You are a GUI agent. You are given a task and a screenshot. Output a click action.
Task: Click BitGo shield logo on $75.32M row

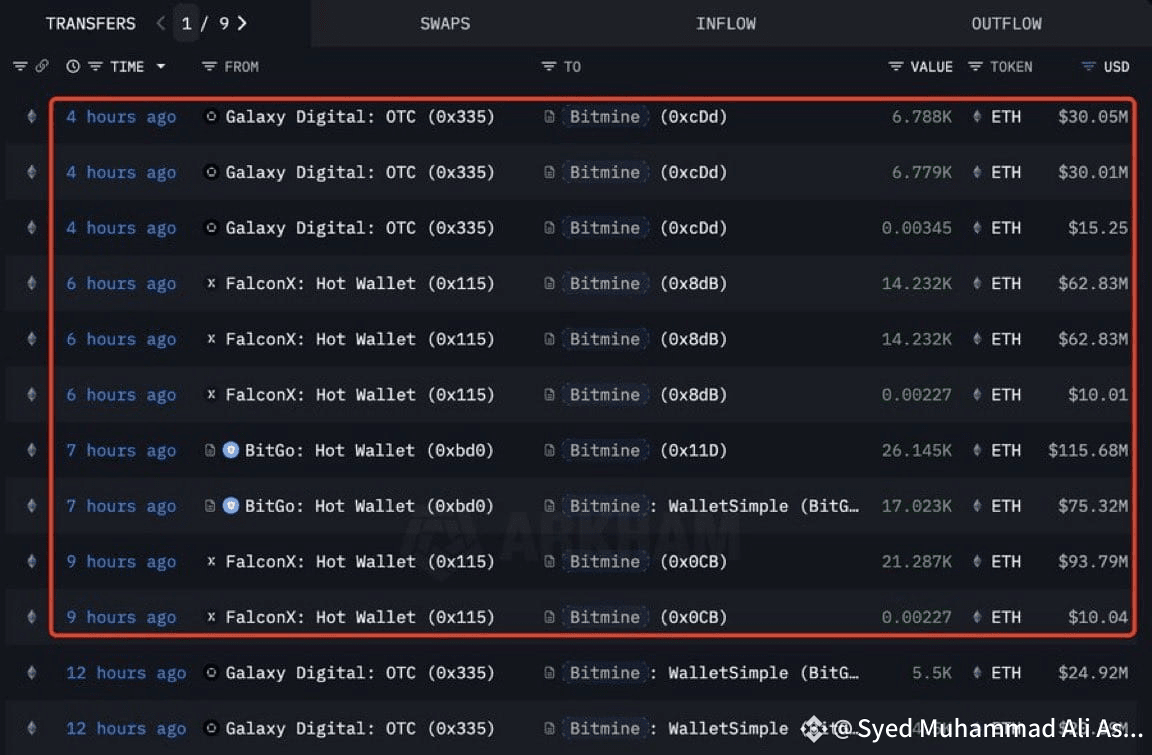231,505
